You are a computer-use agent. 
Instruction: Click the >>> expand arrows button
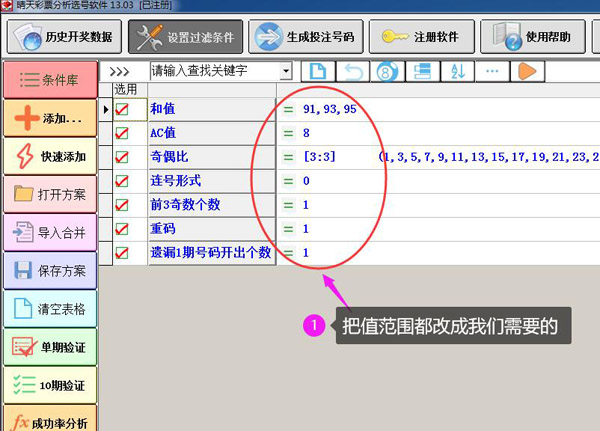pos(120,72)
